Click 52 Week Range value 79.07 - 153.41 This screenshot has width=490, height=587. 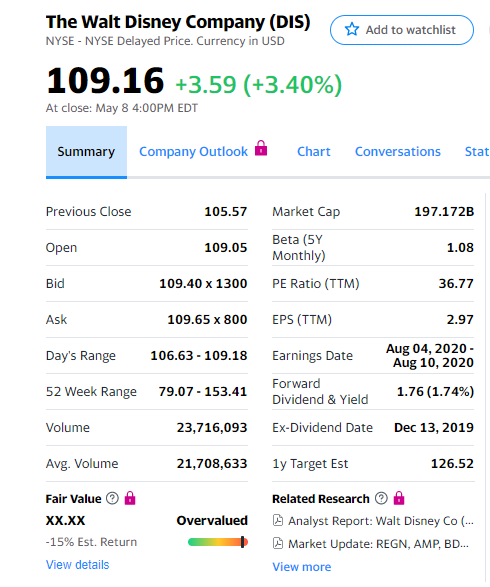[203, 392]
